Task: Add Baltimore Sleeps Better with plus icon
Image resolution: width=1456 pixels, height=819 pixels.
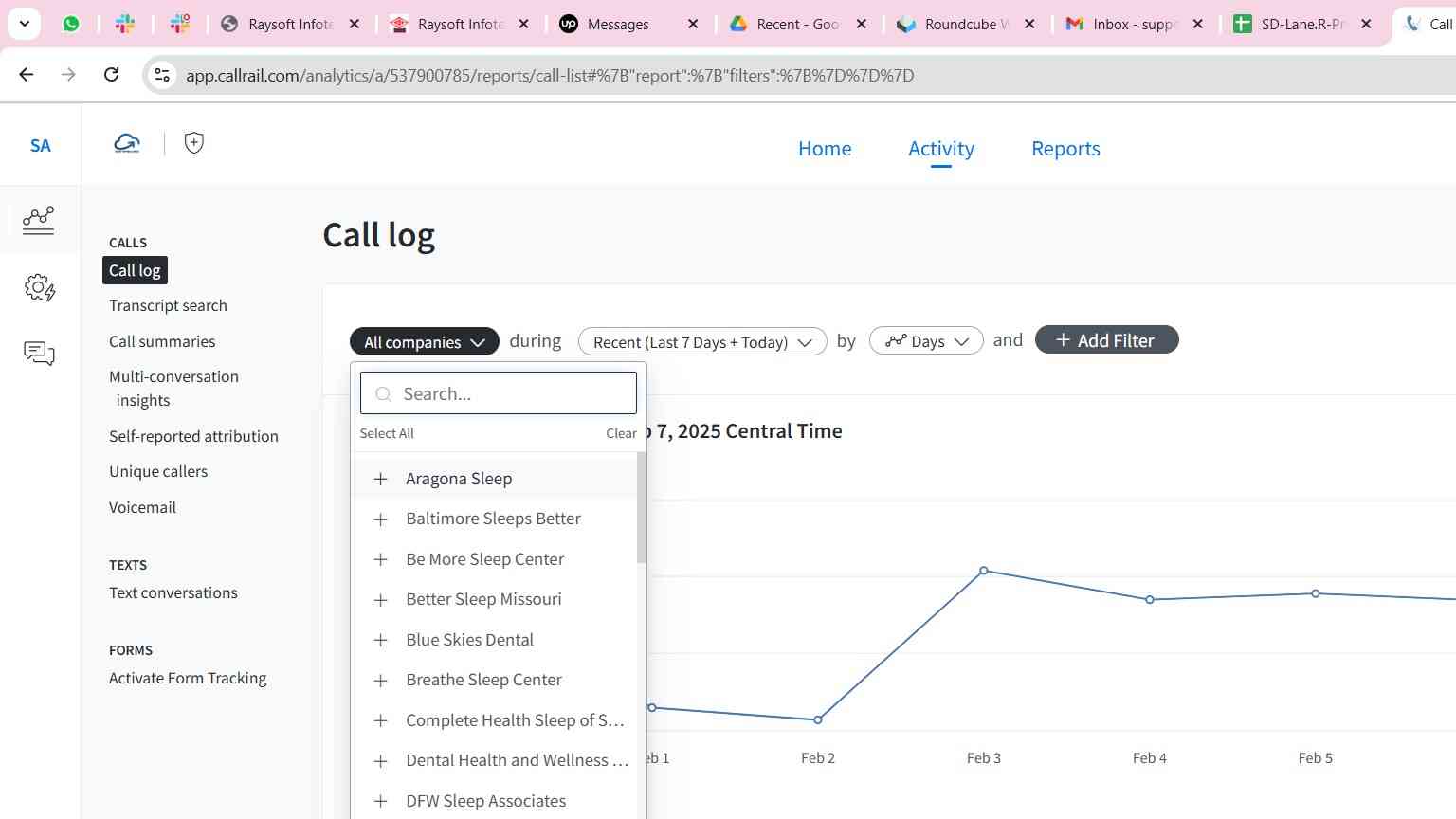Action: pos(380,519)
